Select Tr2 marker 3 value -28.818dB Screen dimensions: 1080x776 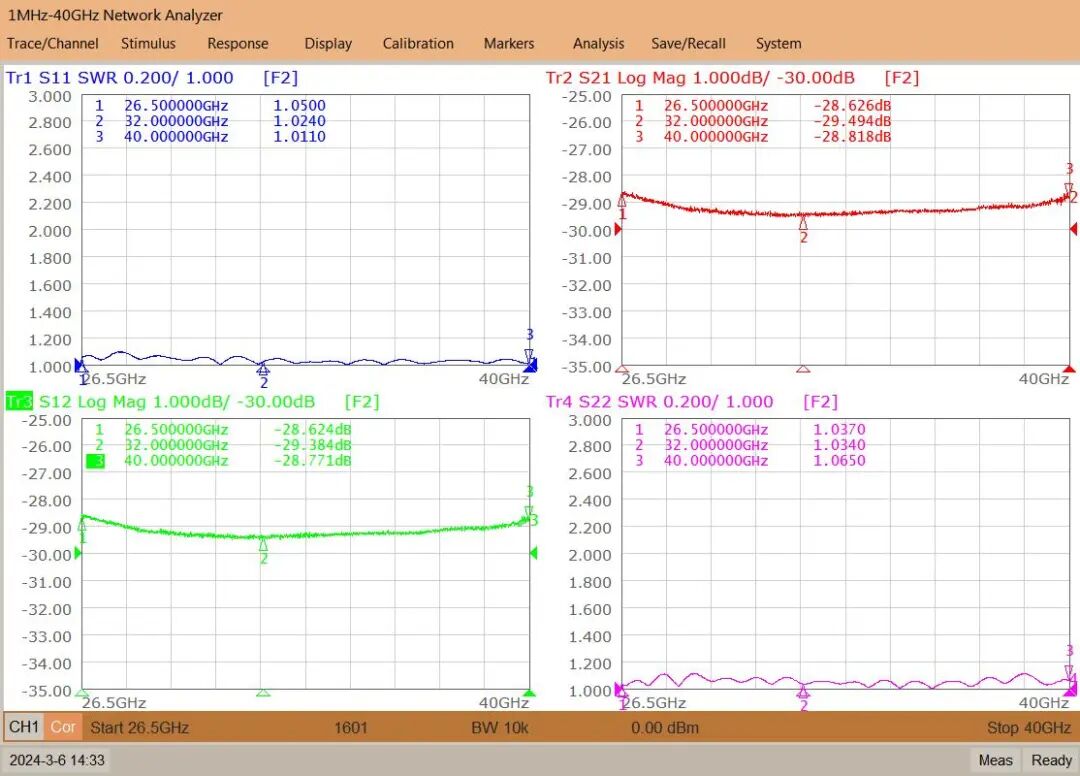[x=851, y=136]
